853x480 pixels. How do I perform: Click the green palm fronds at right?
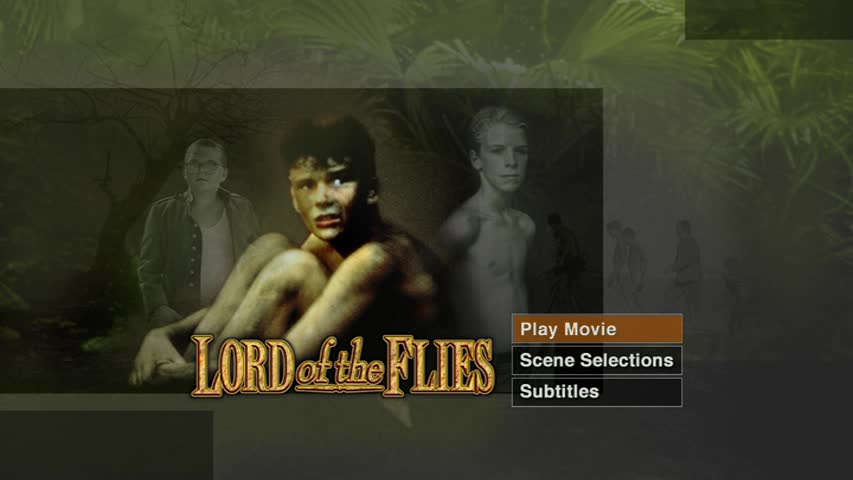pyautogui.click(x=783, y=109)
